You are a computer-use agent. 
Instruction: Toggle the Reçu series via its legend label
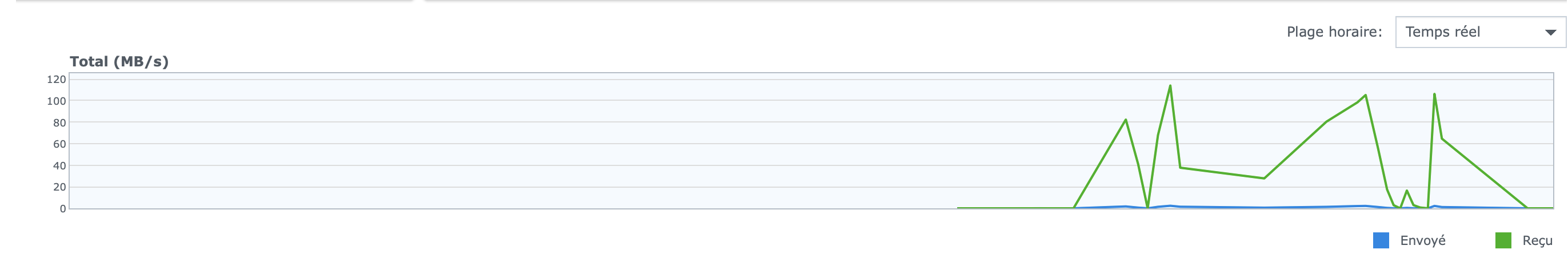tap(1537, 241)
